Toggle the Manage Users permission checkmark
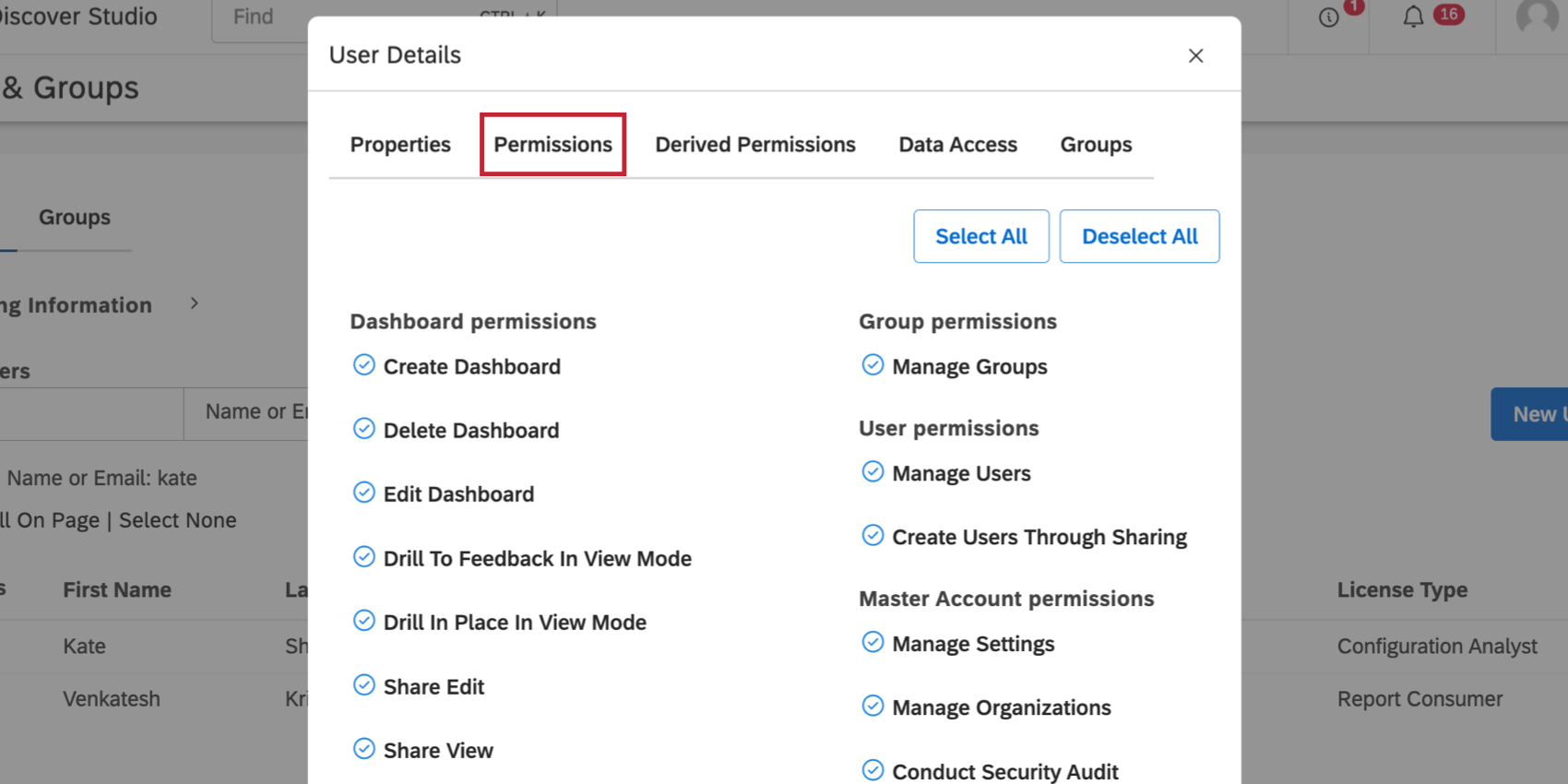 [x=873, y=472]
